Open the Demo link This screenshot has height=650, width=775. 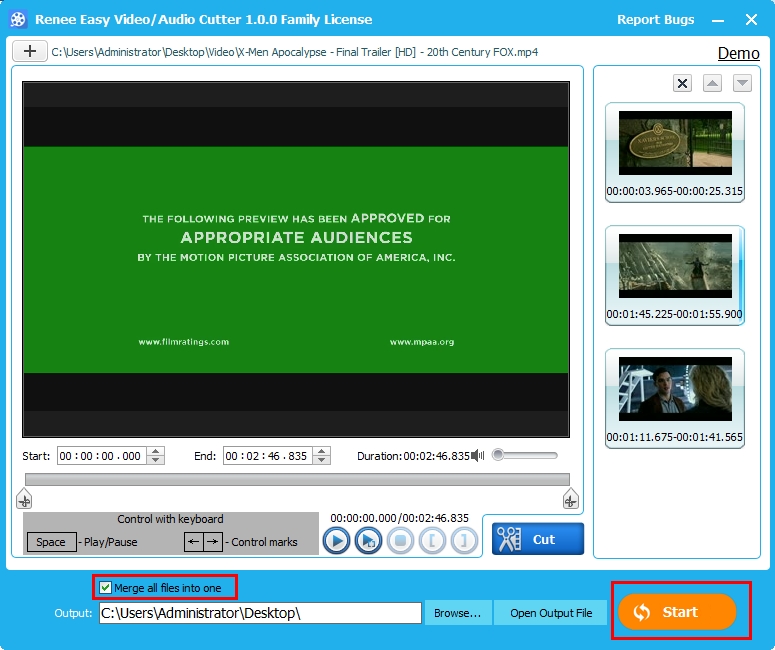[x=738, y=53]
